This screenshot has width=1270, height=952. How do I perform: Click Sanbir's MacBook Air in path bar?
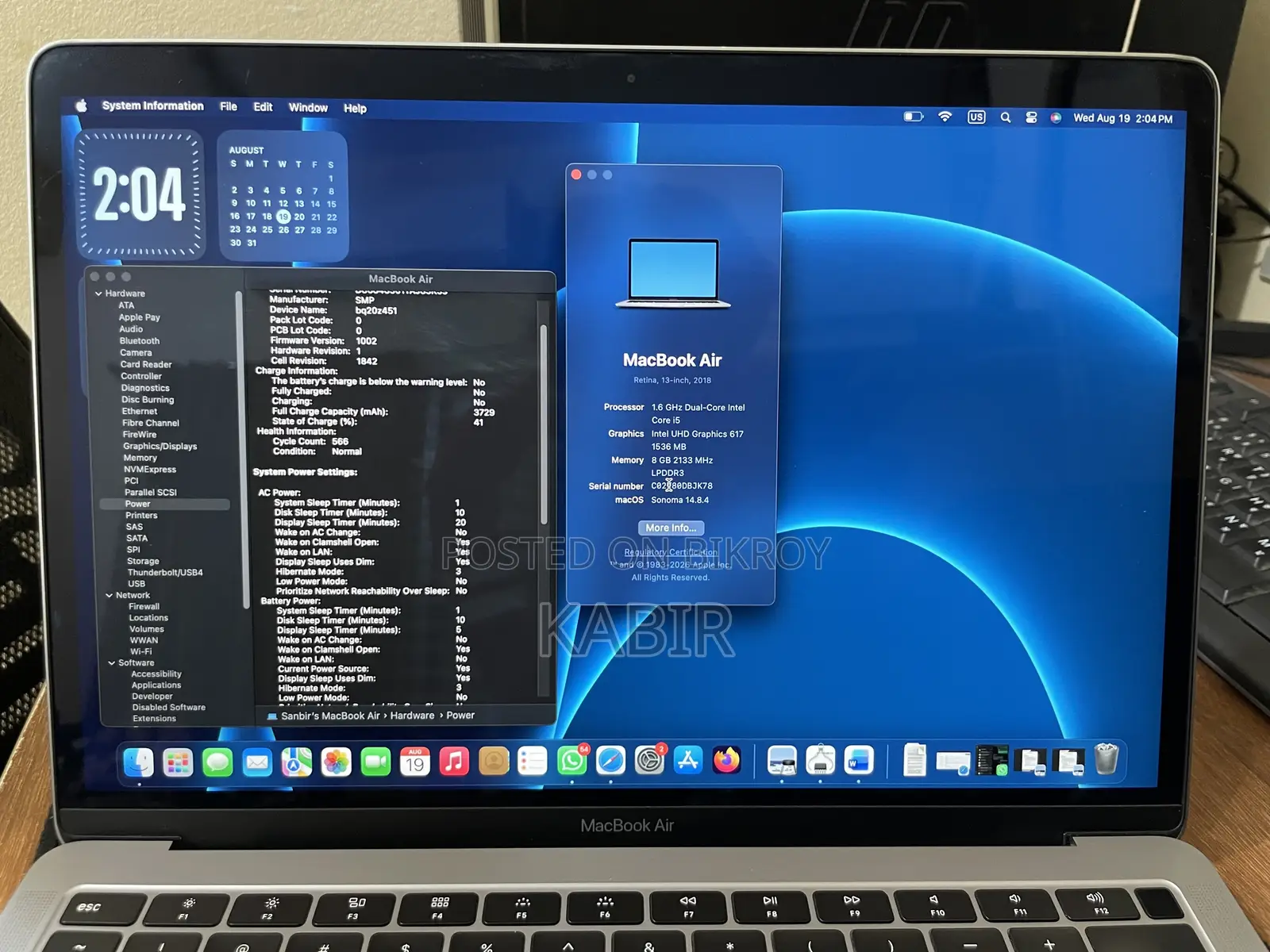coord(330,716)
